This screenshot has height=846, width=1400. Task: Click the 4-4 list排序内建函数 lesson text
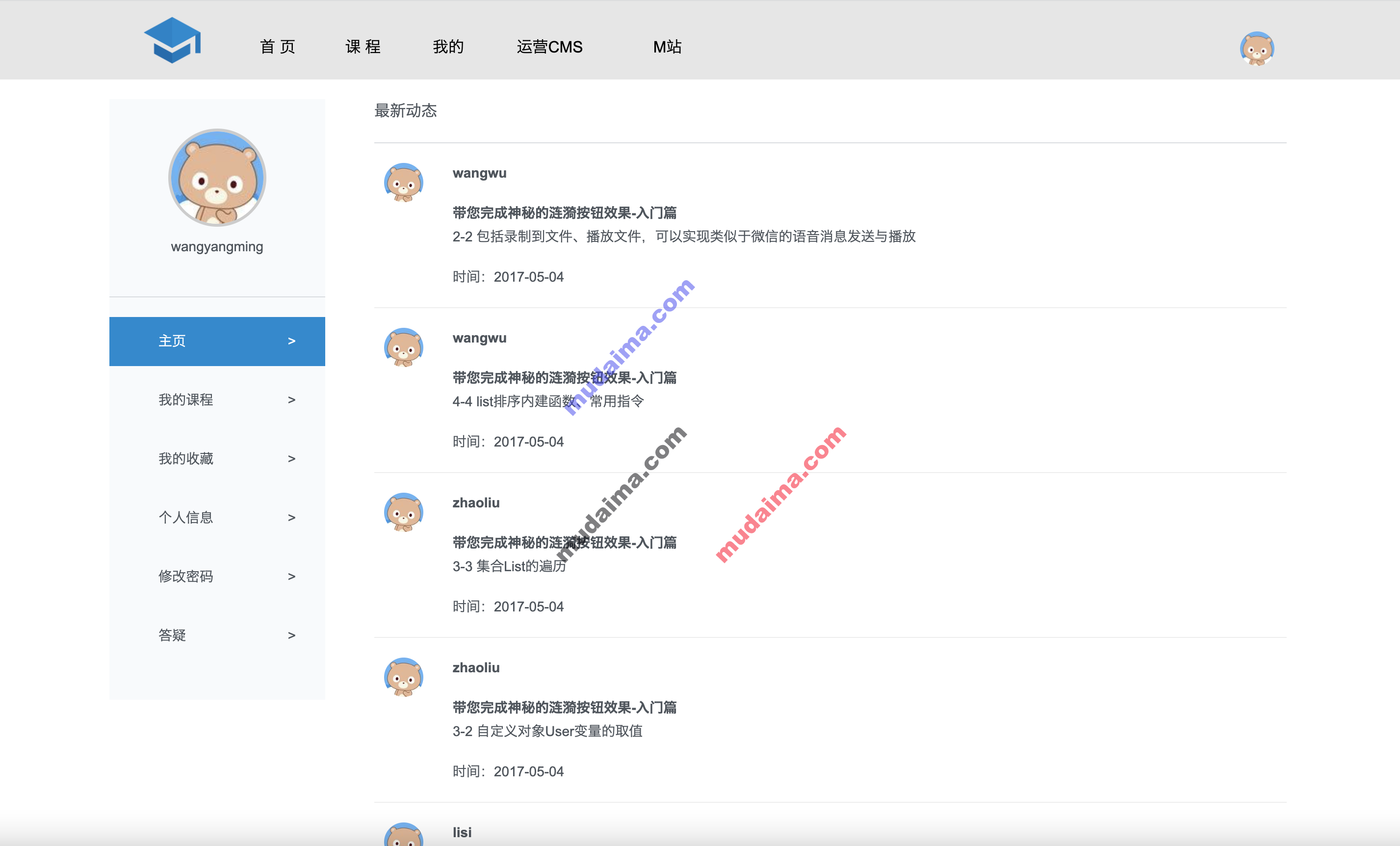click(x=548, y=401)
